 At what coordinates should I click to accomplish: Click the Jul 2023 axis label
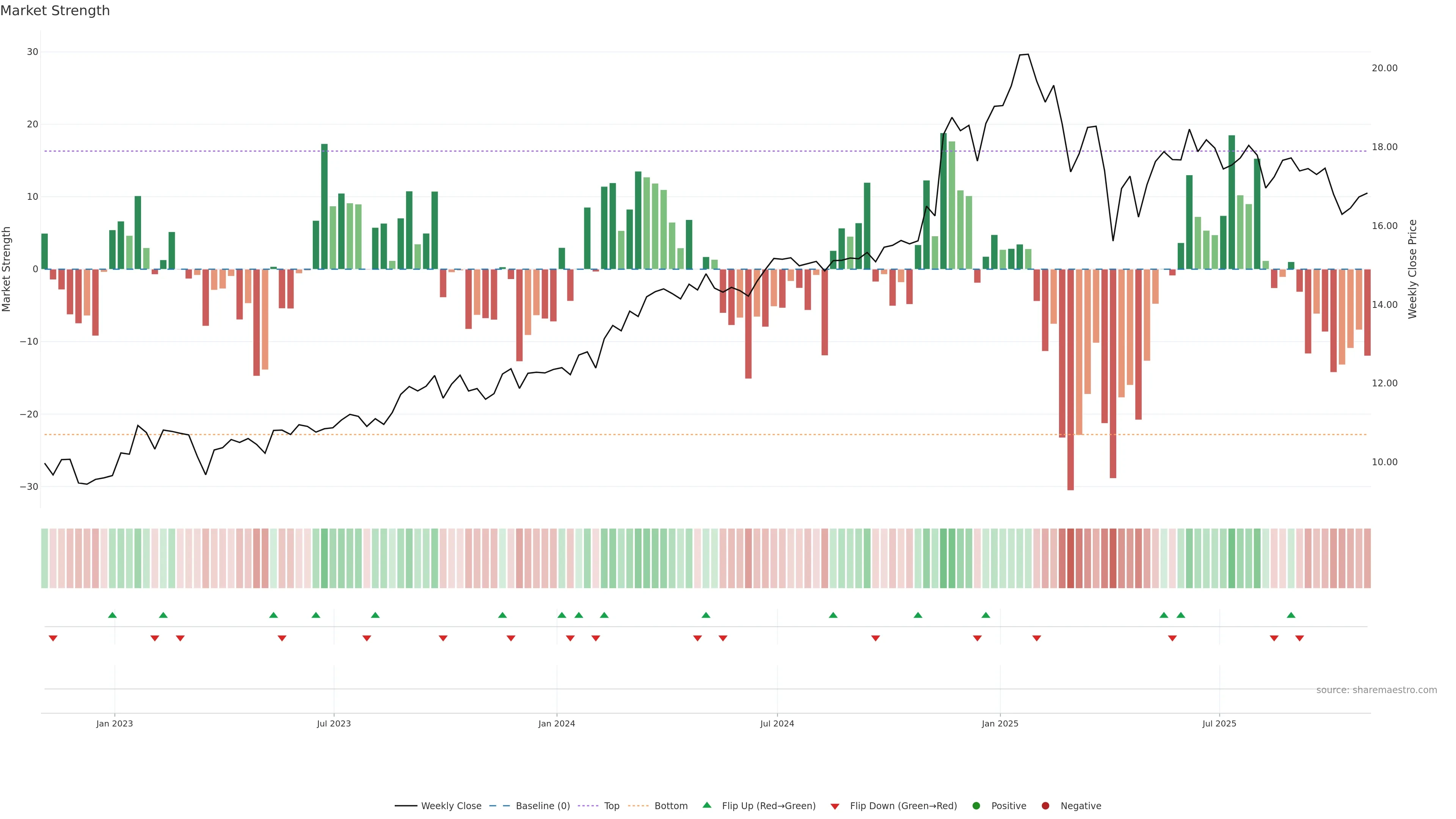[x=334, y=723]
